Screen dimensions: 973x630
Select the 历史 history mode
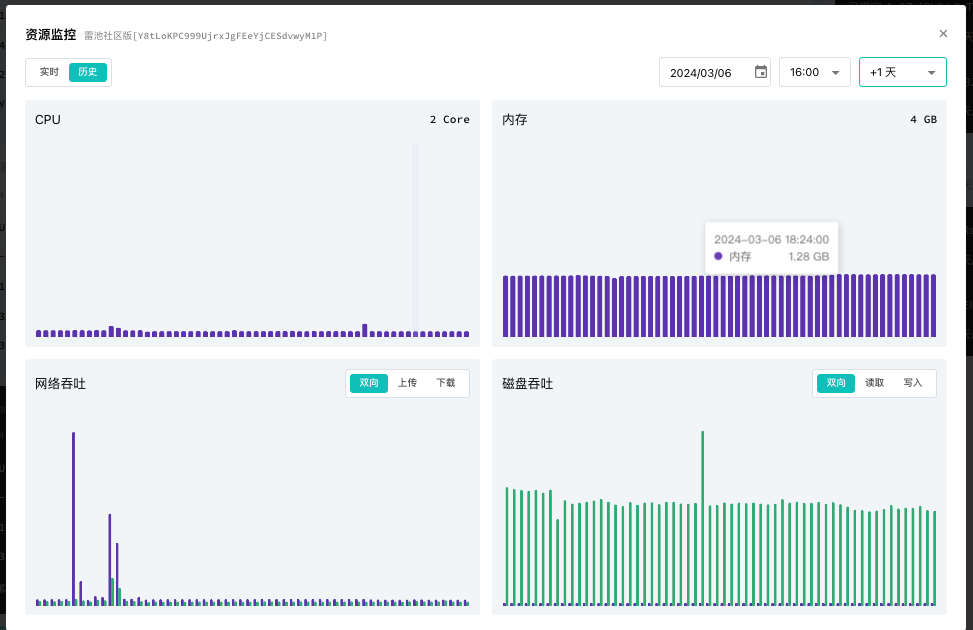(x=87, y=72)
